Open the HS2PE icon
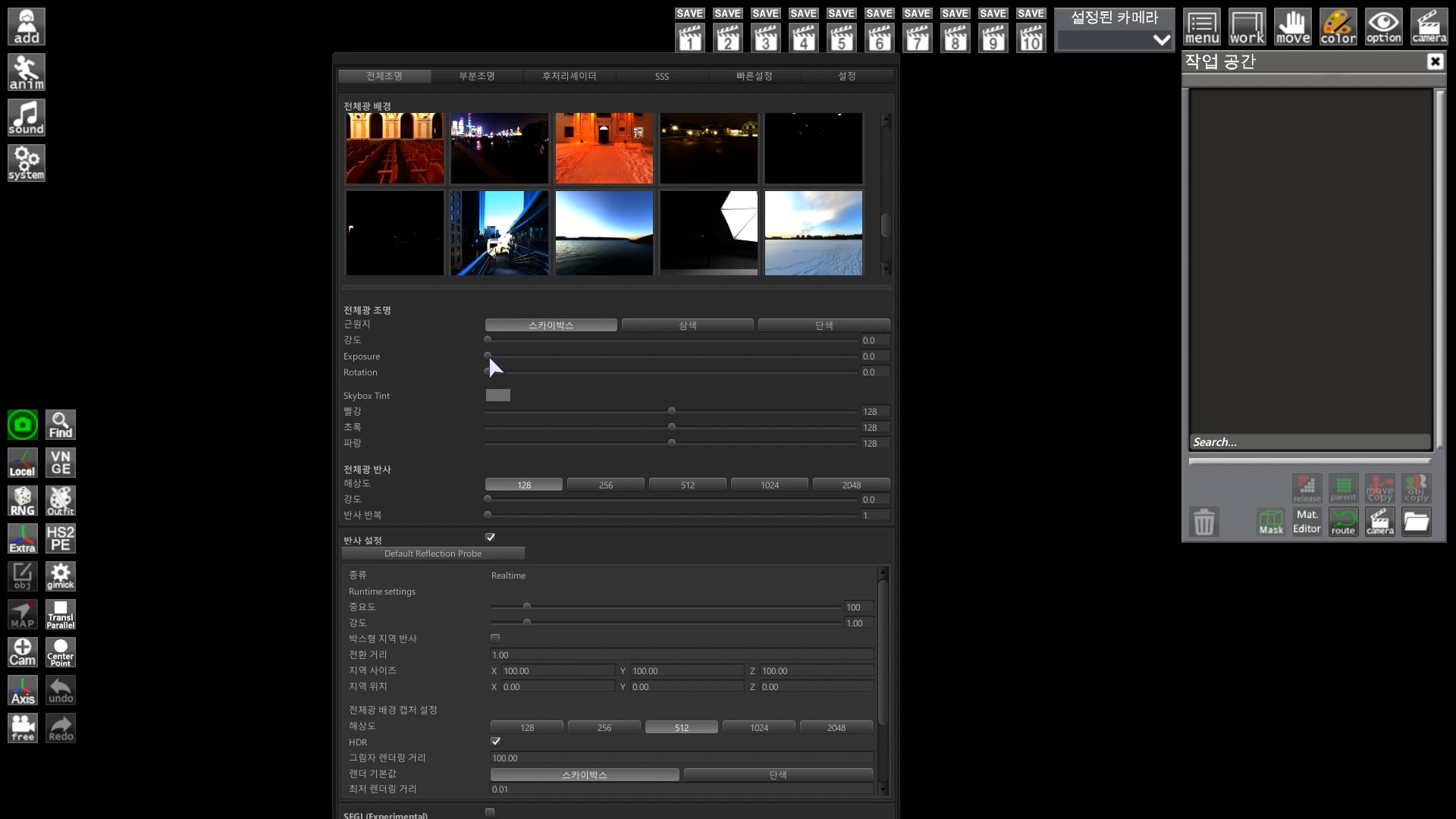 61,538
